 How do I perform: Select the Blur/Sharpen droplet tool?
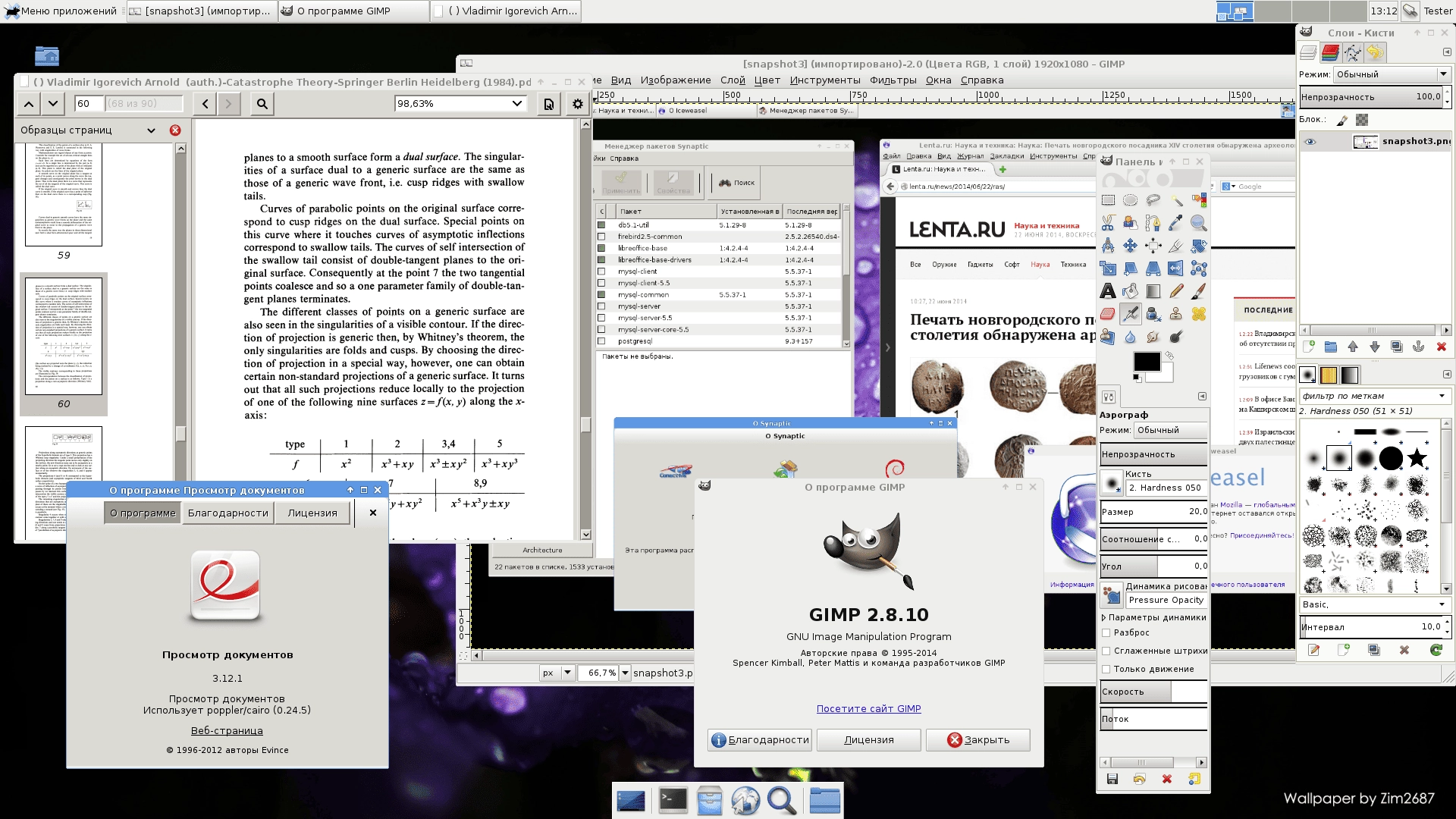pos(1131,337)
